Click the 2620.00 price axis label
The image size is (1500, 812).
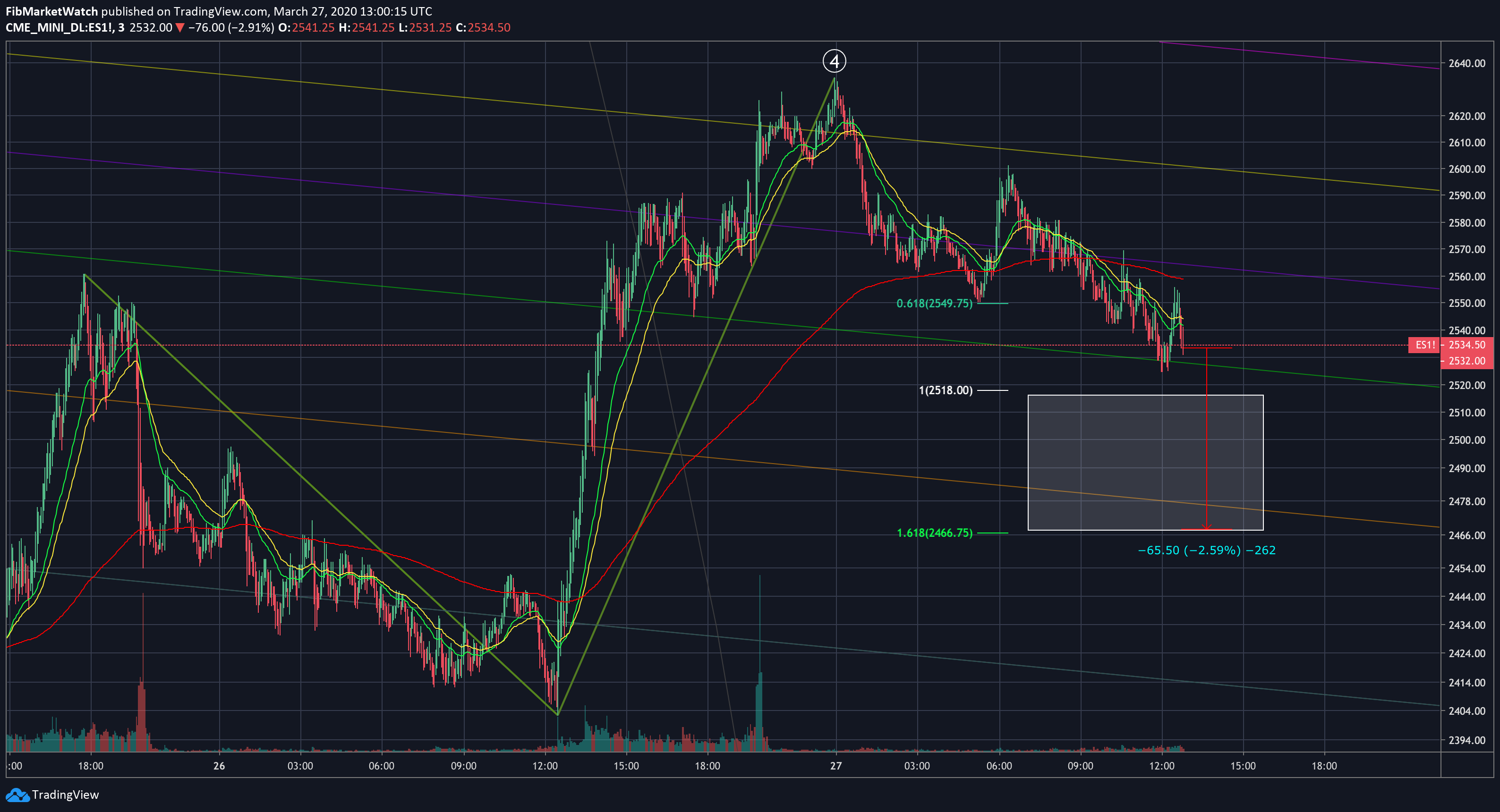pyautogui.click(x=1467, y=116)
